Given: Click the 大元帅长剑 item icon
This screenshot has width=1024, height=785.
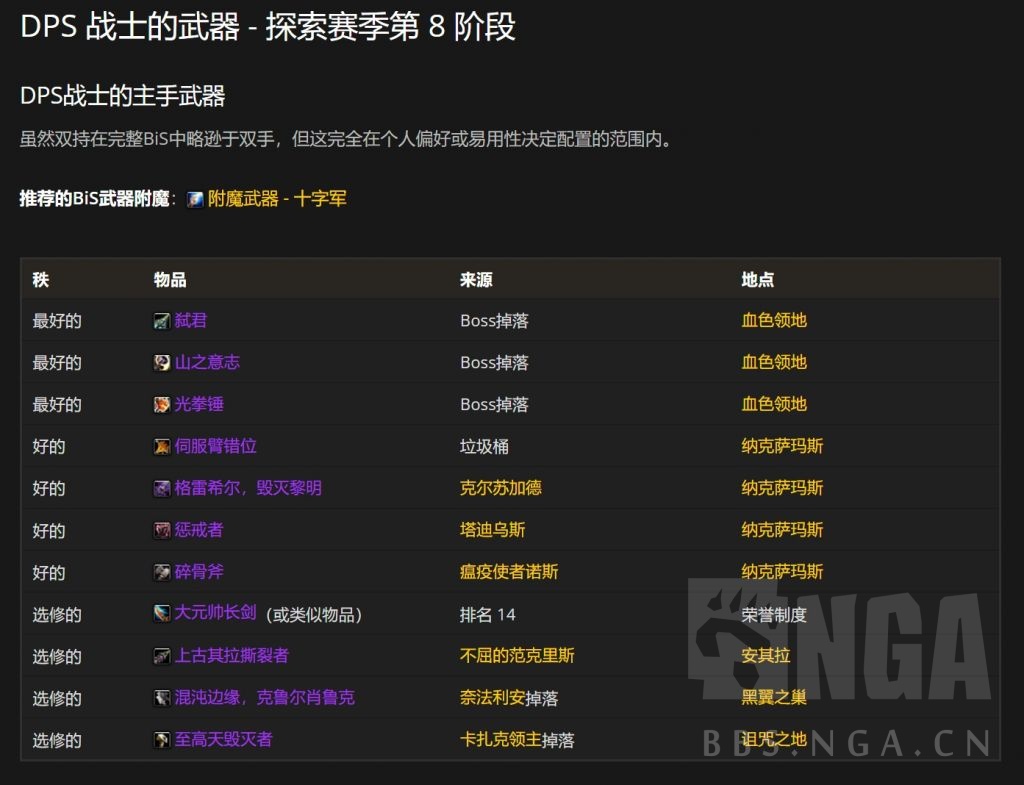Looking at the screenshot, I should coord(162,614).
